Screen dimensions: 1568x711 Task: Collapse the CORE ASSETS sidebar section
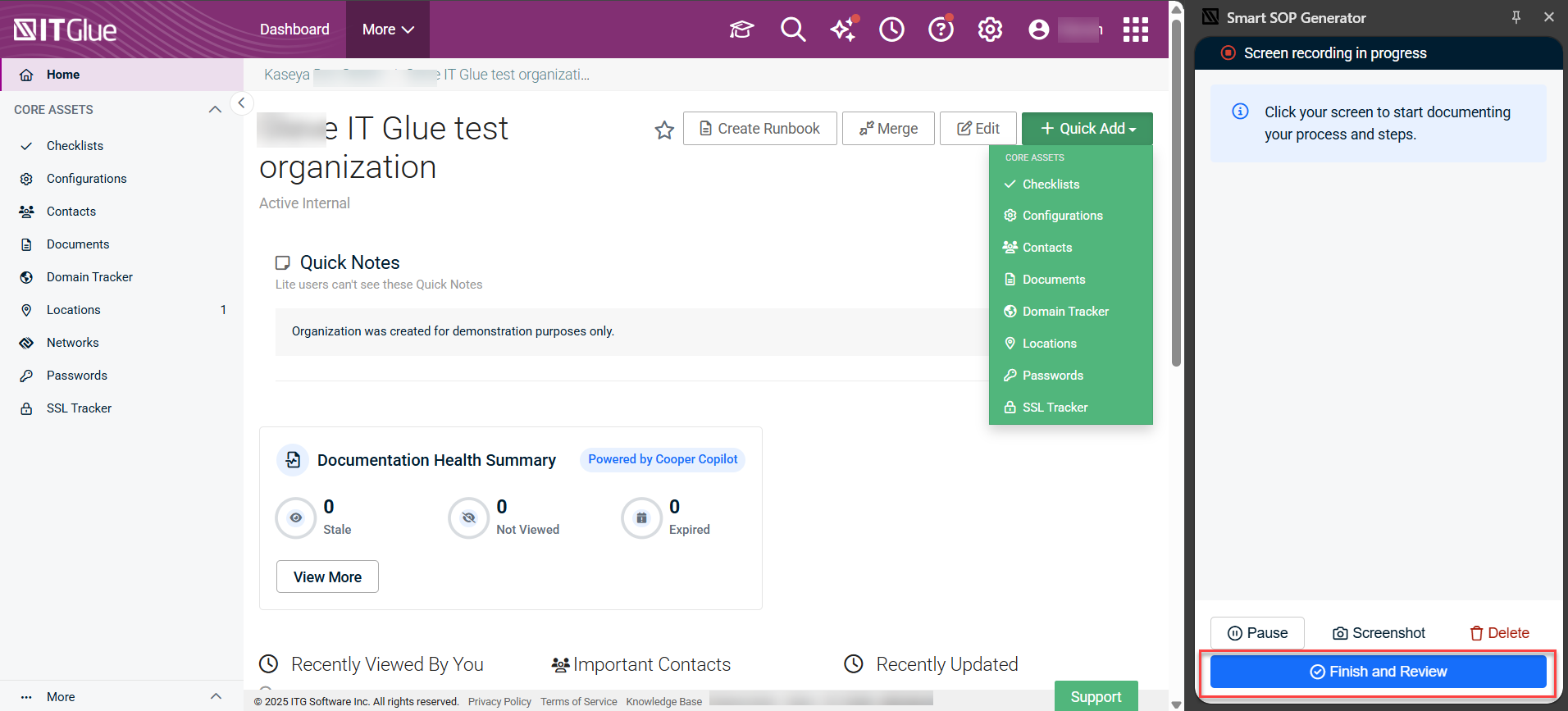(x=215, y=110)
